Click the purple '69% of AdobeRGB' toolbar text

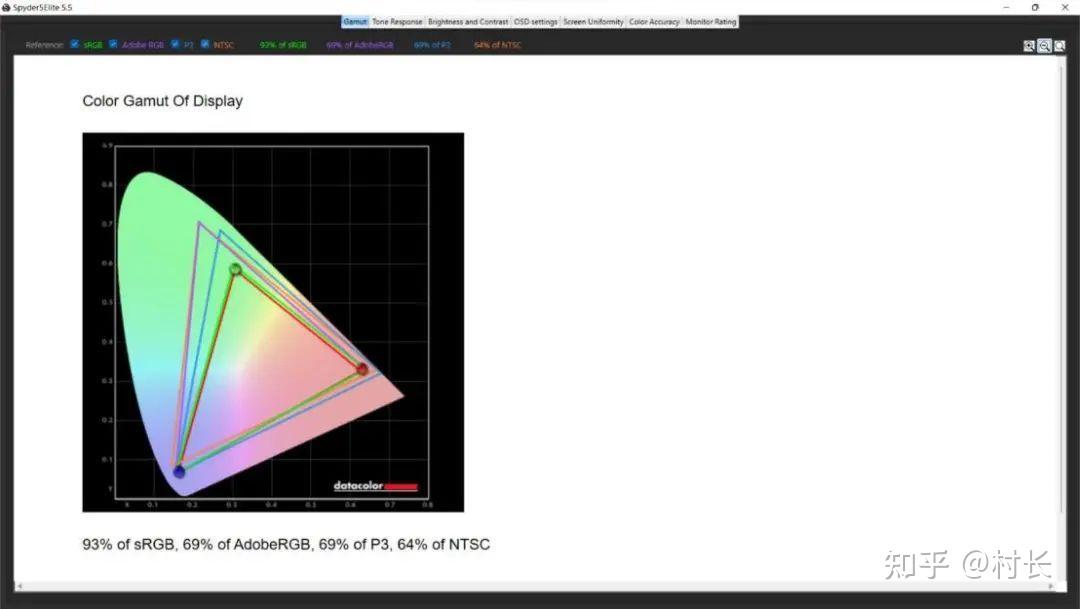click(360, 45)
